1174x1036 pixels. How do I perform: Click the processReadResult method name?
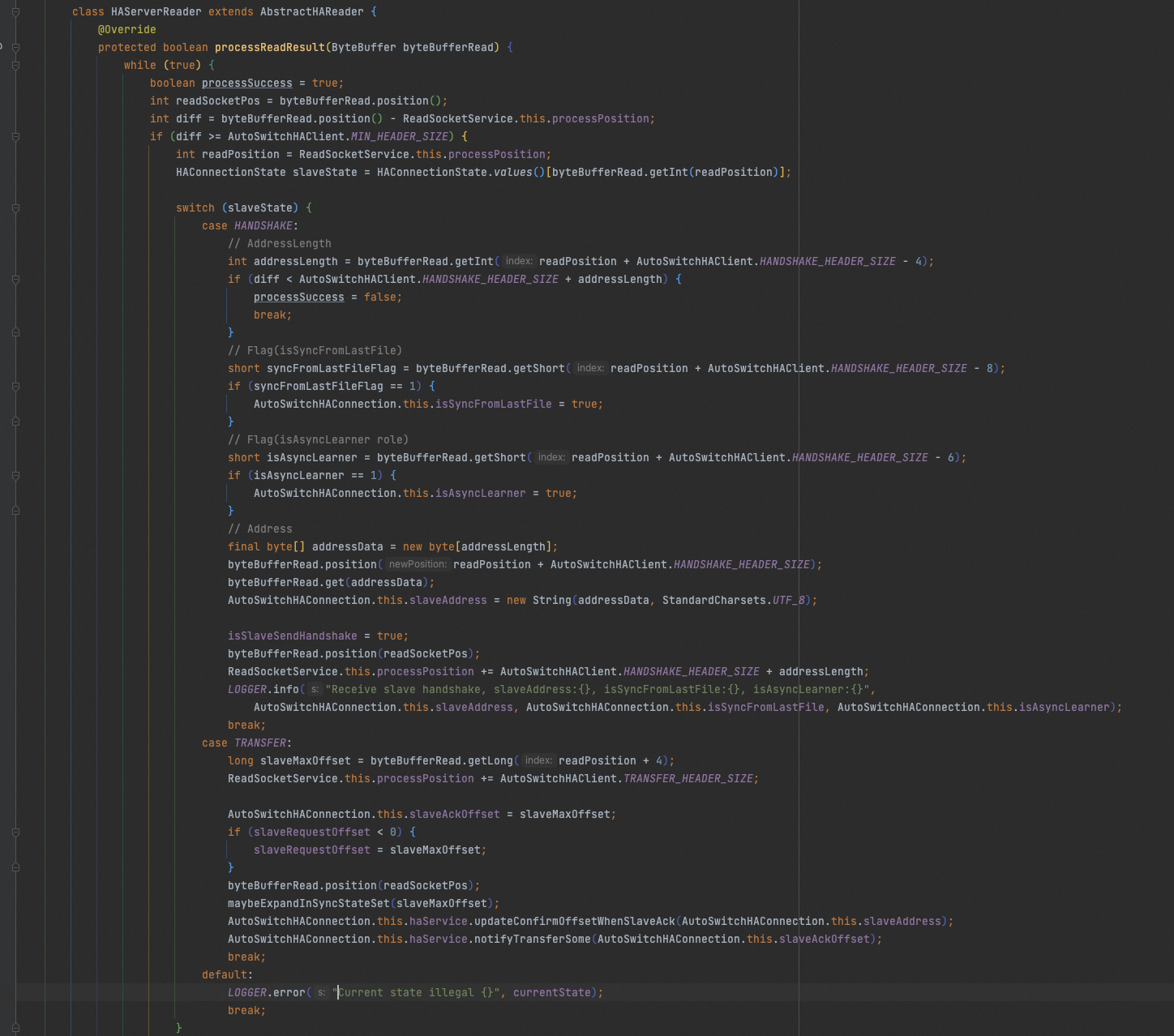click(x=270, y=48)
